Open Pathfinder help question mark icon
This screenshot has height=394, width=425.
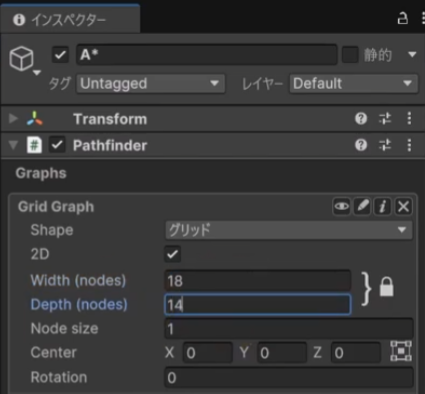pos(361,145)
